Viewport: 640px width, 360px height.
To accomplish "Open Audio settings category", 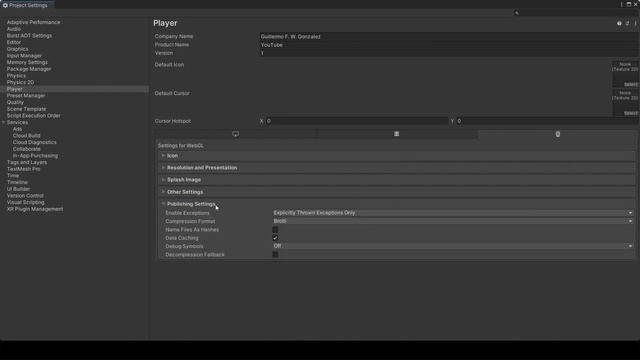I will pos(14,29).
